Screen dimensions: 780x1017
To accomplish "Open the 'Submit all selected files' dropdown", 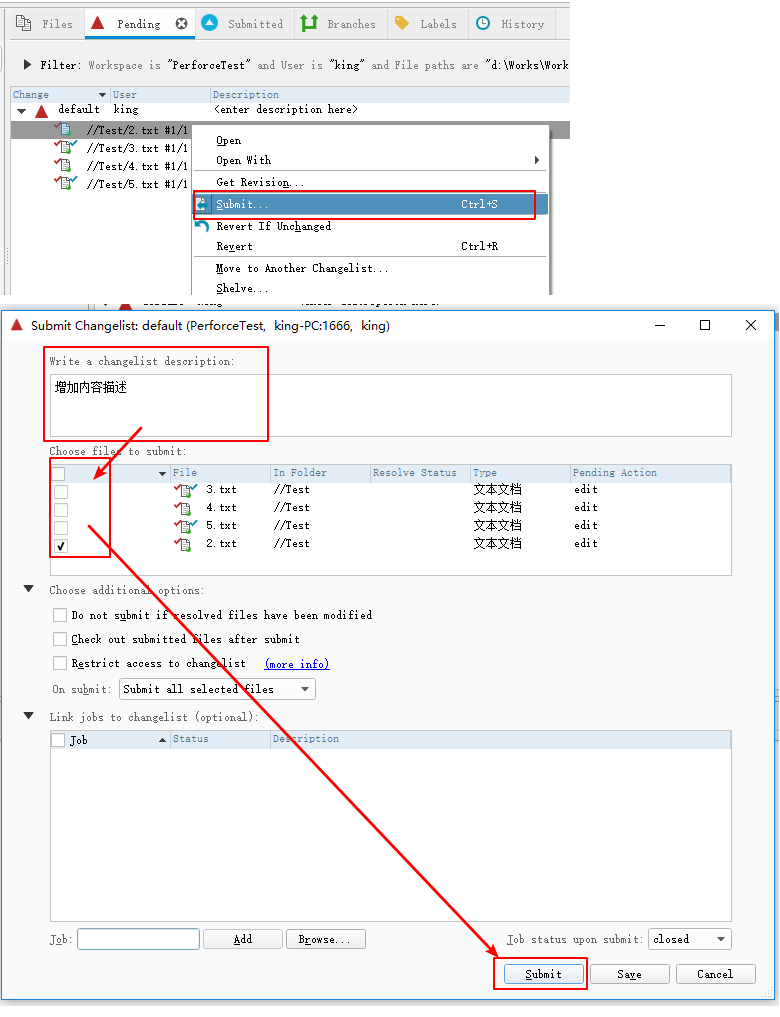I will pos(217,689).
